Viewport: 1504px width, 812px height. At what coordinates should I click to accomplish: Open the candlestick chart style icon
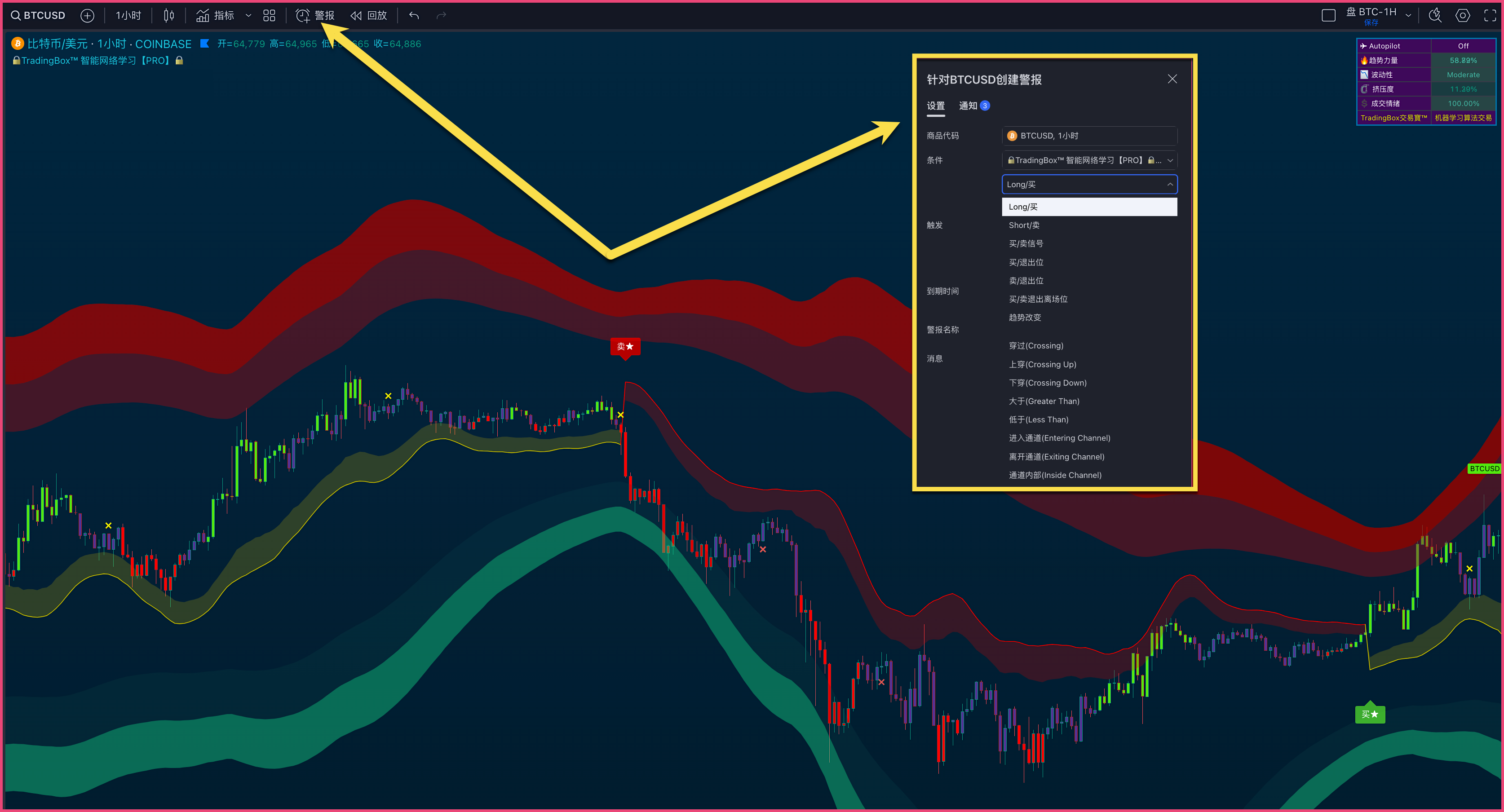169,16
